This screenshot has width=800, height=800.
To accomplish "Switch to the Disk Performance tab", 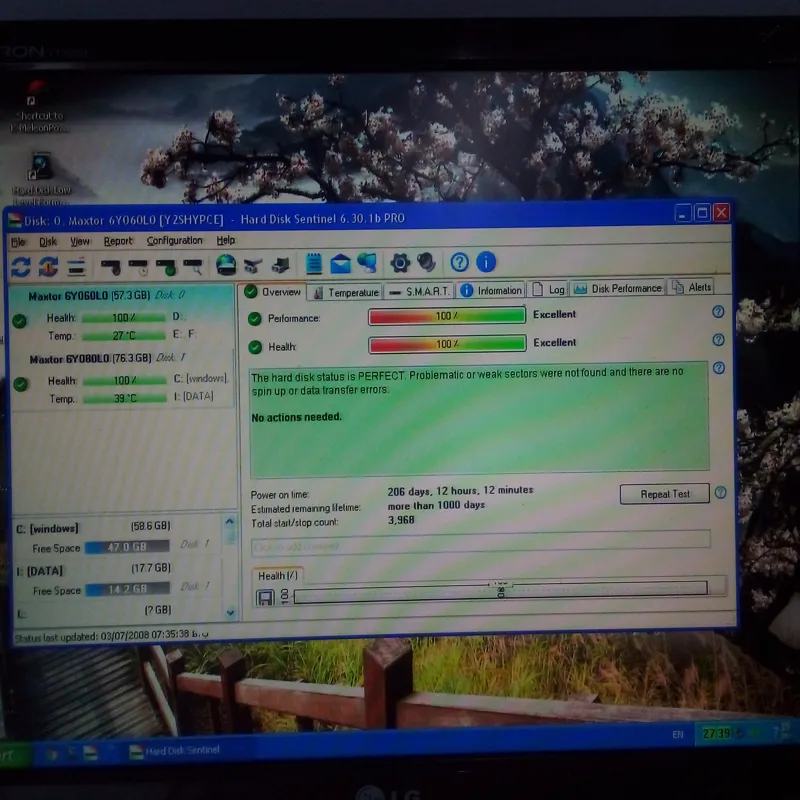I will point(618,288).
